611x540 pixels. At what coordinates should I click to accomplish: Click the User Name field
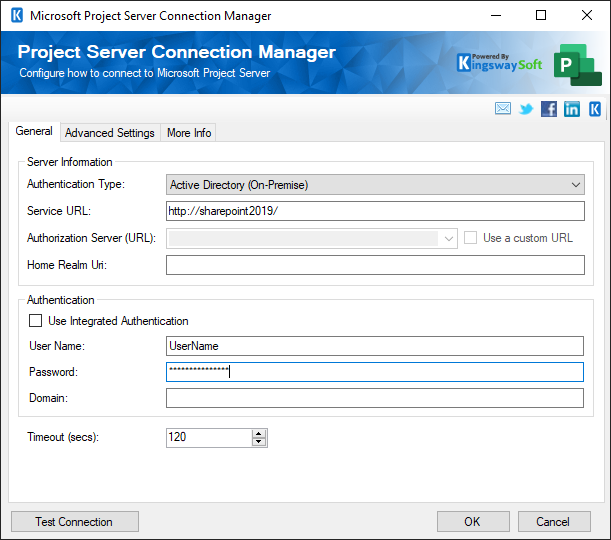[375, 346]
